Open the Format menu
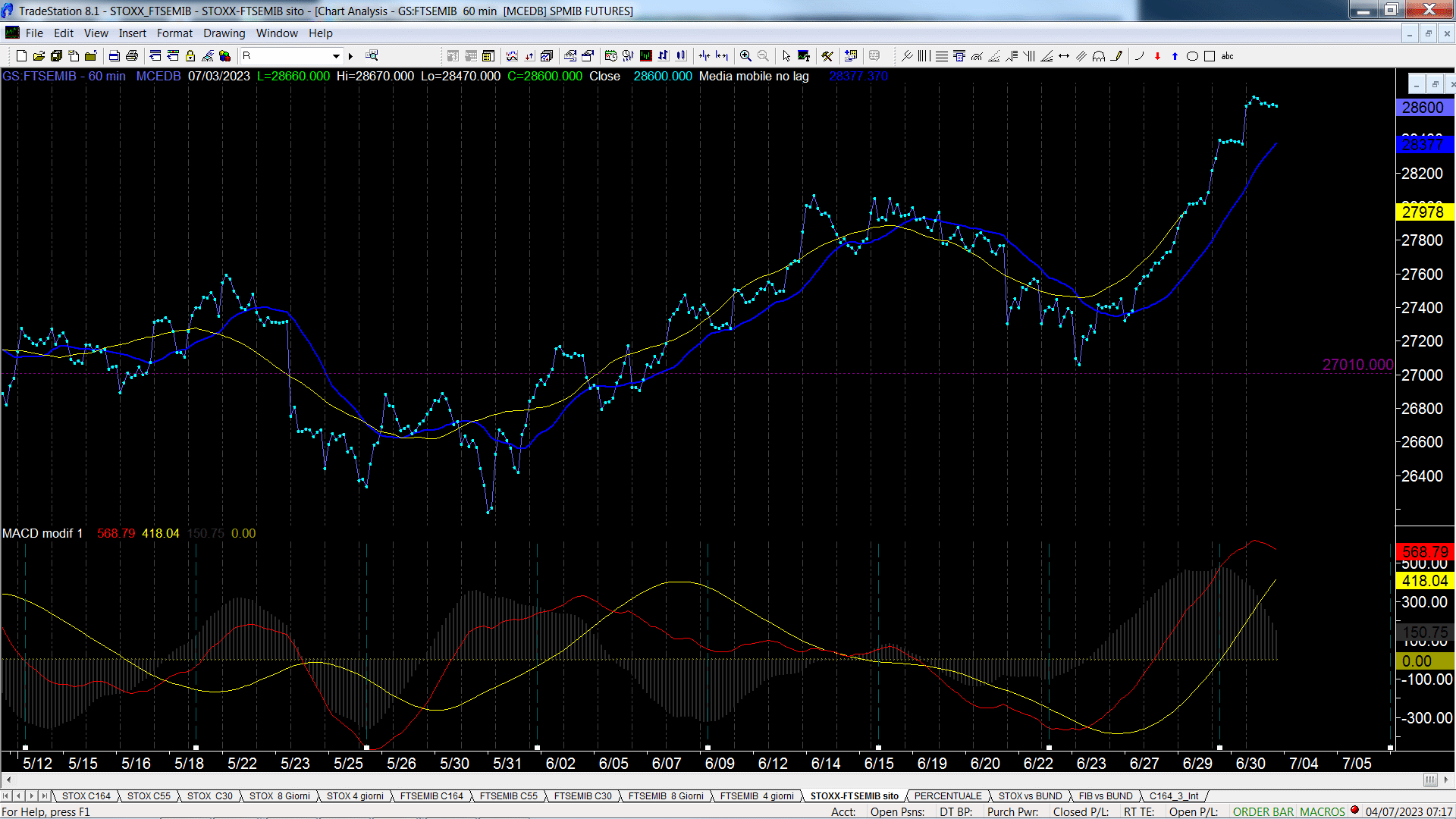The width and height of the screenshot is (1456, 819). click(174, 33)
